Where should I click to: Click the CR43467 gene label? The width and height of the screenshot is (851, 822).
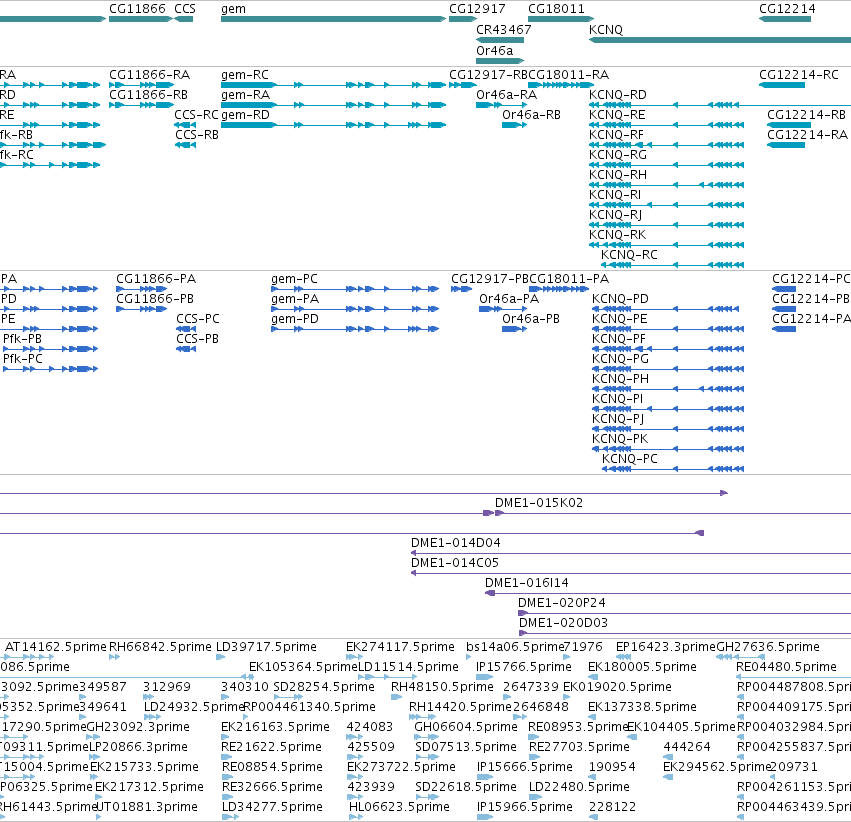tap(504, 30)
